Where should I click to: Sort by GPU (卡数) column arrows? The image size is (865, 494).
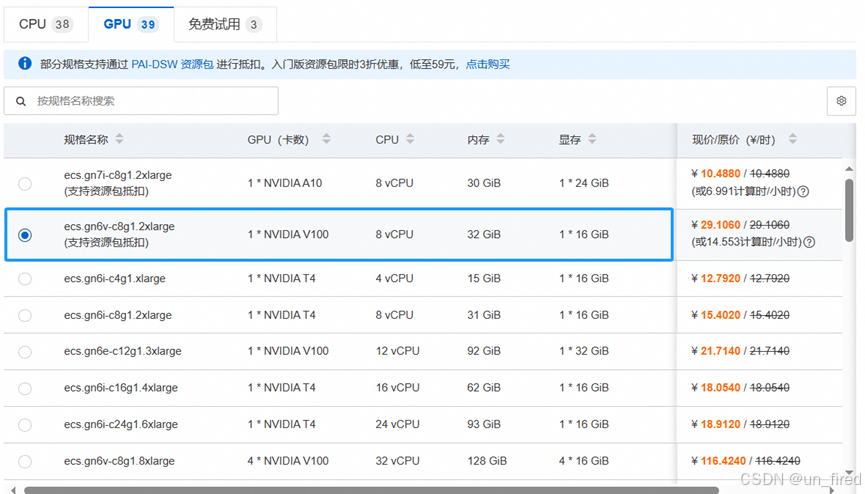[x=327, y=139]
